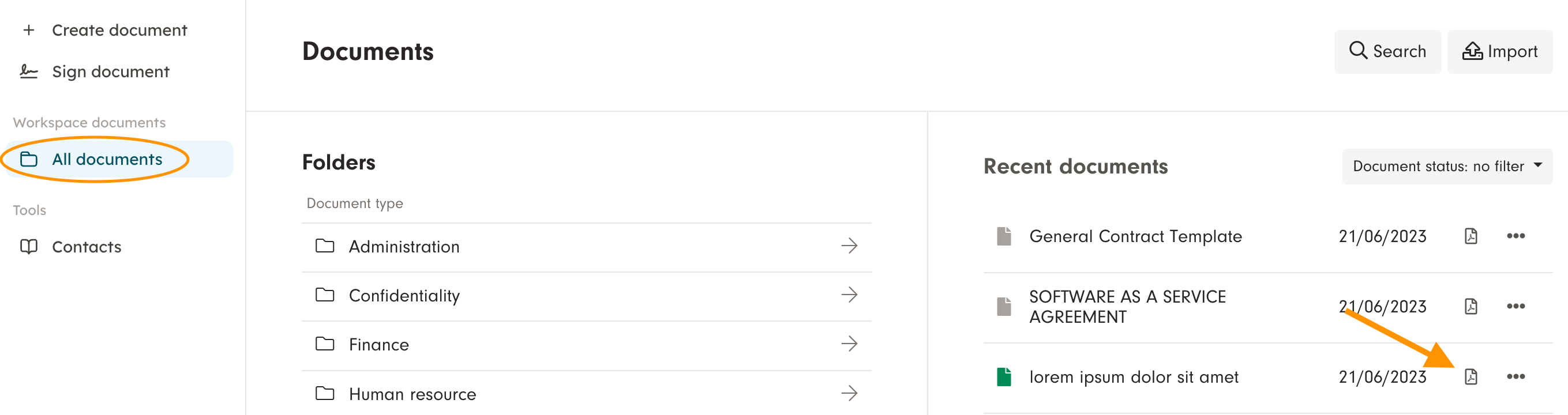
Task: Click Create document in sidebar
Action: coord(119,31)
